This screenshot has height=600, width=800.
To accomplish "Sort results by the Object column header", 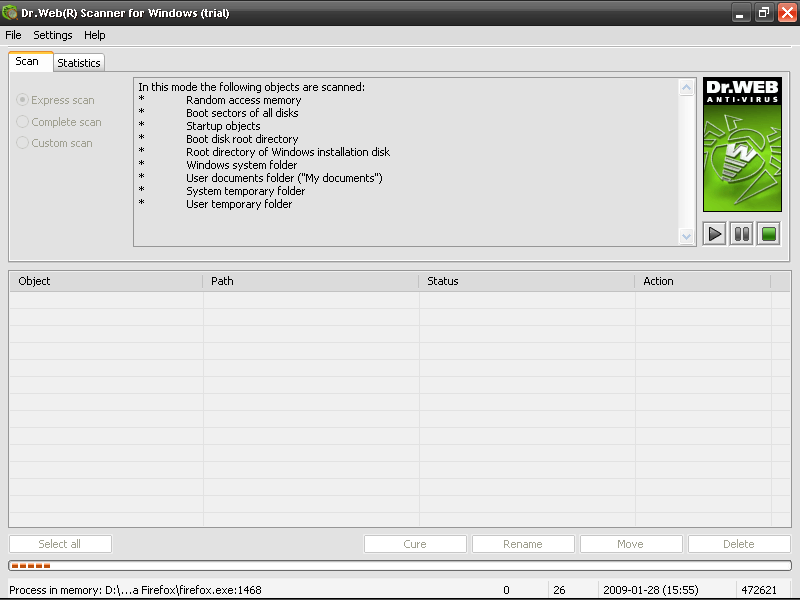I will coord(105,281).
